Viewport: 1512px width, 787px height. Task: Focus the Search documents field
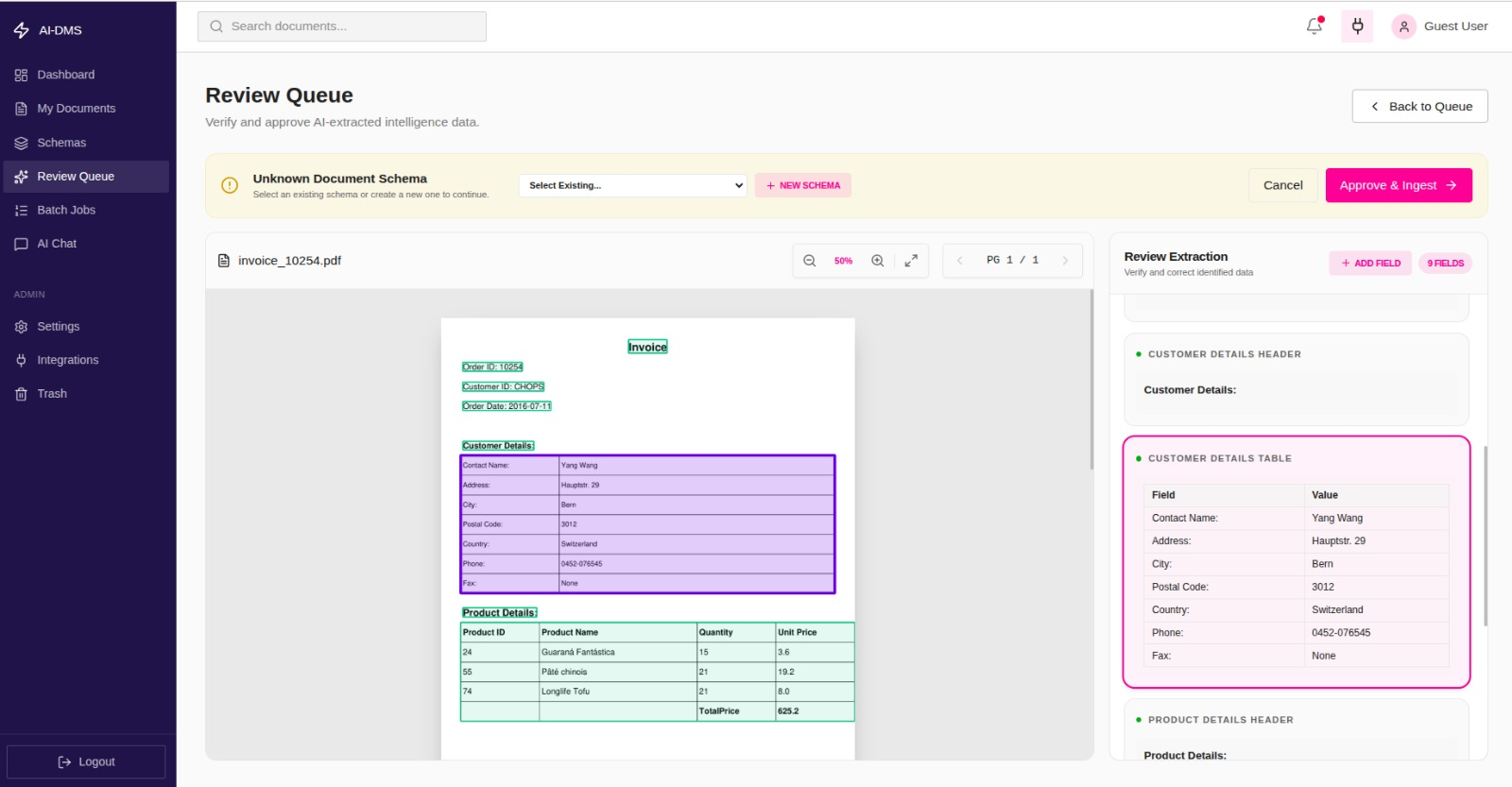tap(342, 26)
